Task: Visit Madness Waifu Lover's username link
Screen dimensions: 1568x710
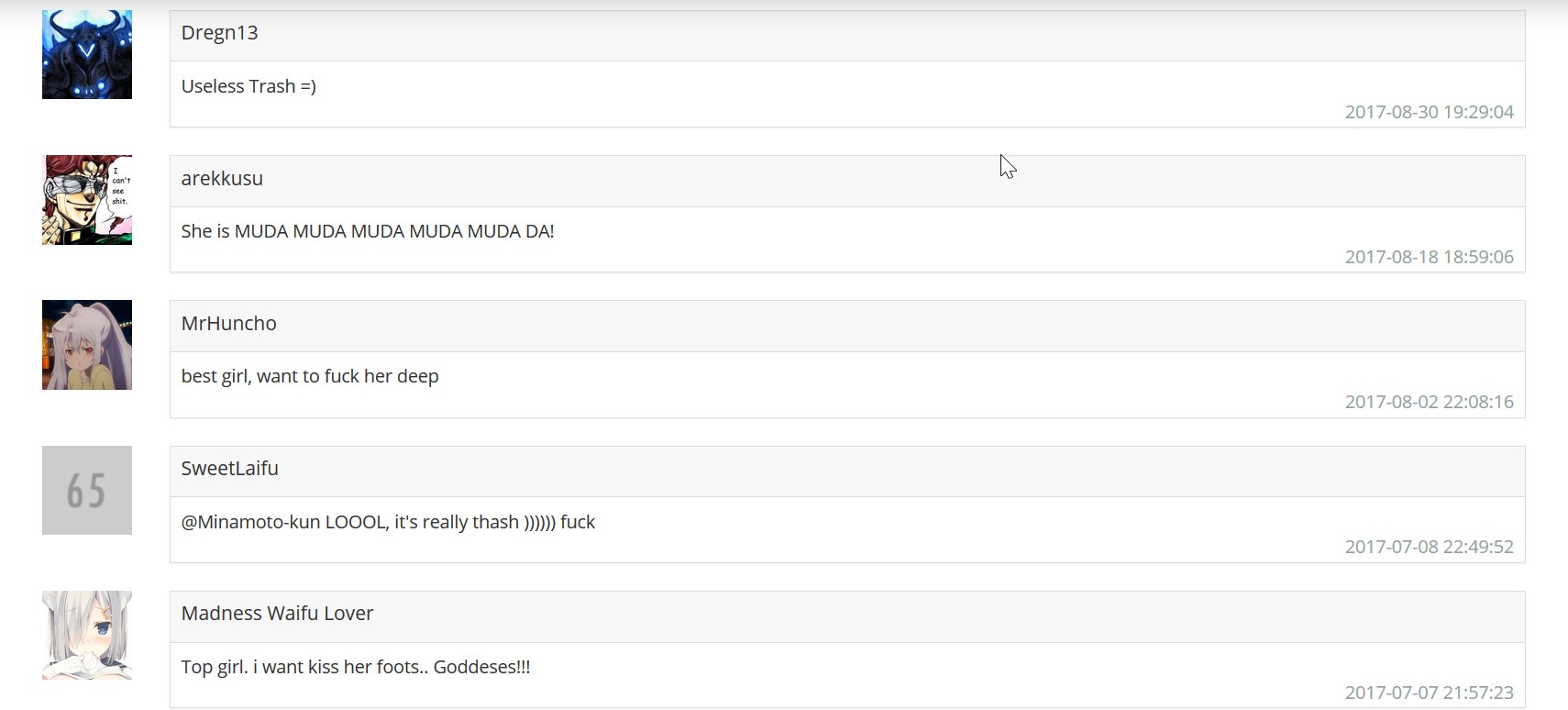Action: [277, 614]
